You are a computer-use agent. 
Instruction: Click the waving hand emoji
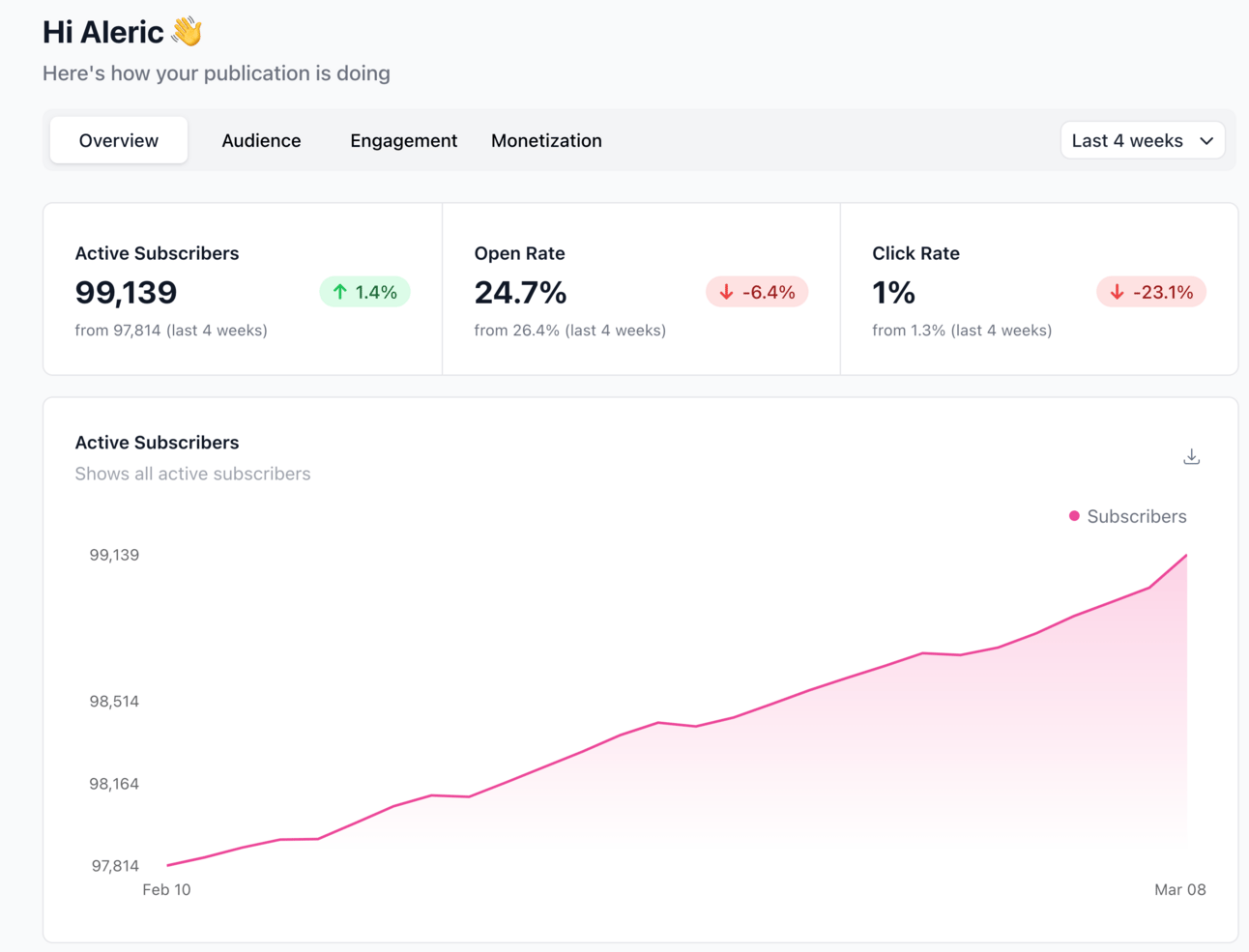click(x=187, y=32)
